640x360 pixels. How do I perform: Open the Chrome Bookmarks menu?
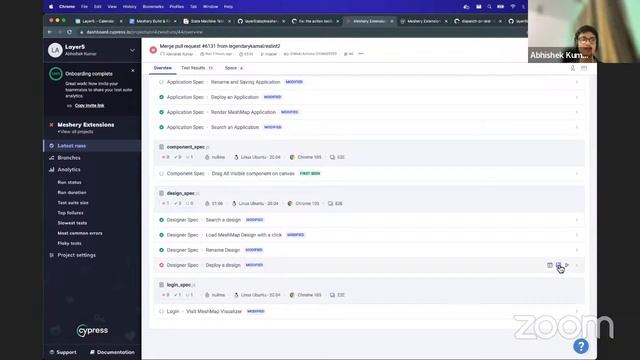(153, 7)
